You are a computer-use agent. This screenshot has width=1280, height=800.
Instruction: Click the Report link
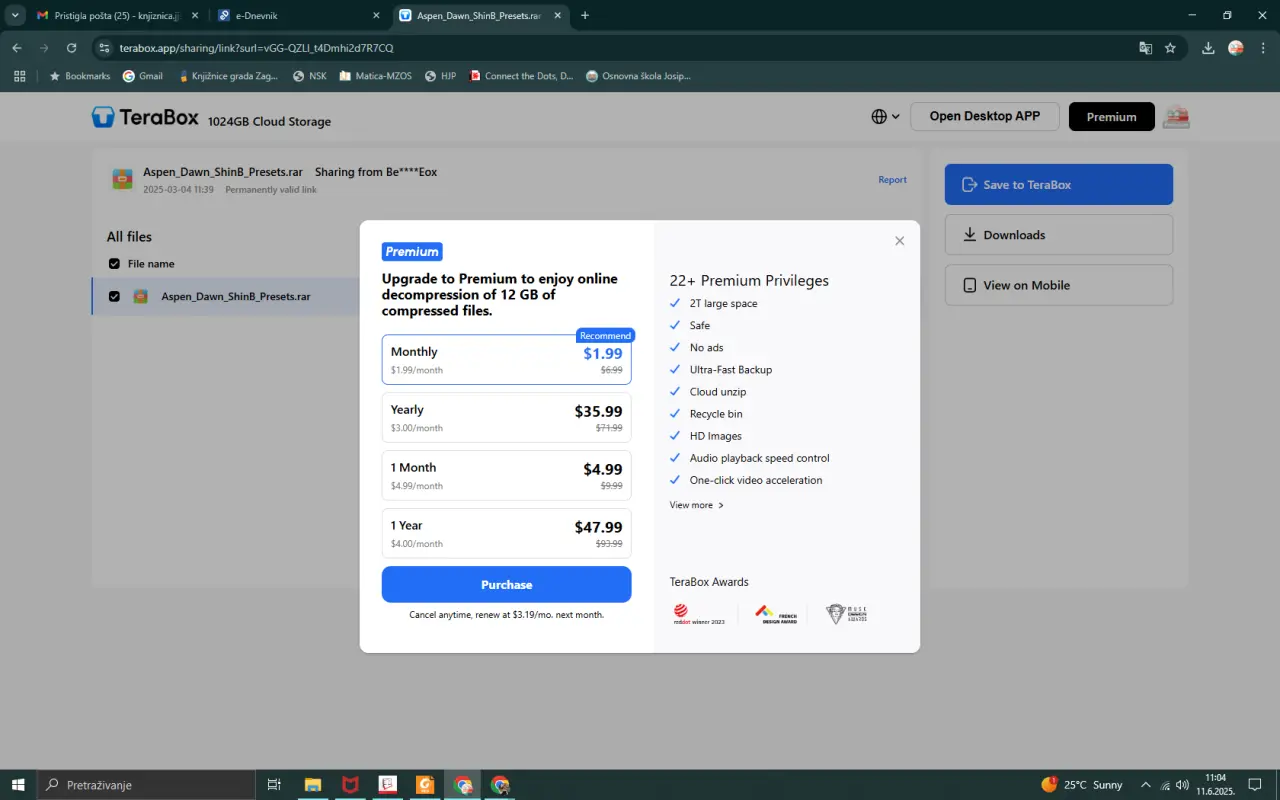click(x=892, y=180)
